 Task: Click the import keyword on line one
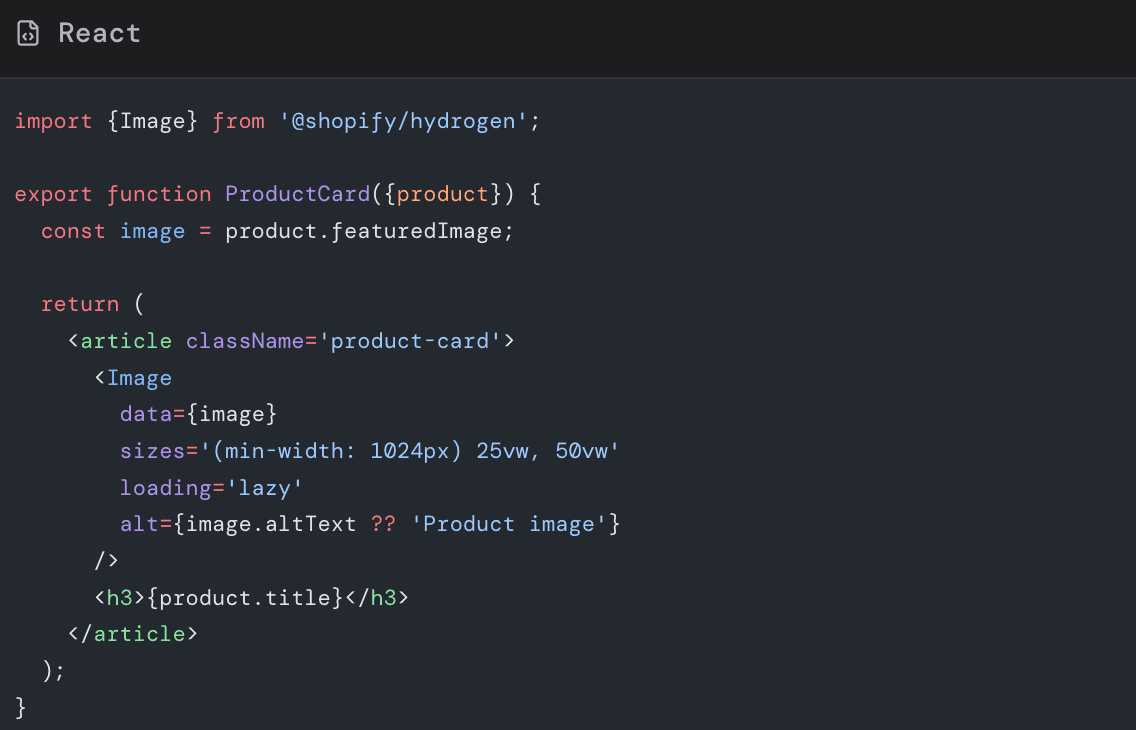(x=53, y=121)
